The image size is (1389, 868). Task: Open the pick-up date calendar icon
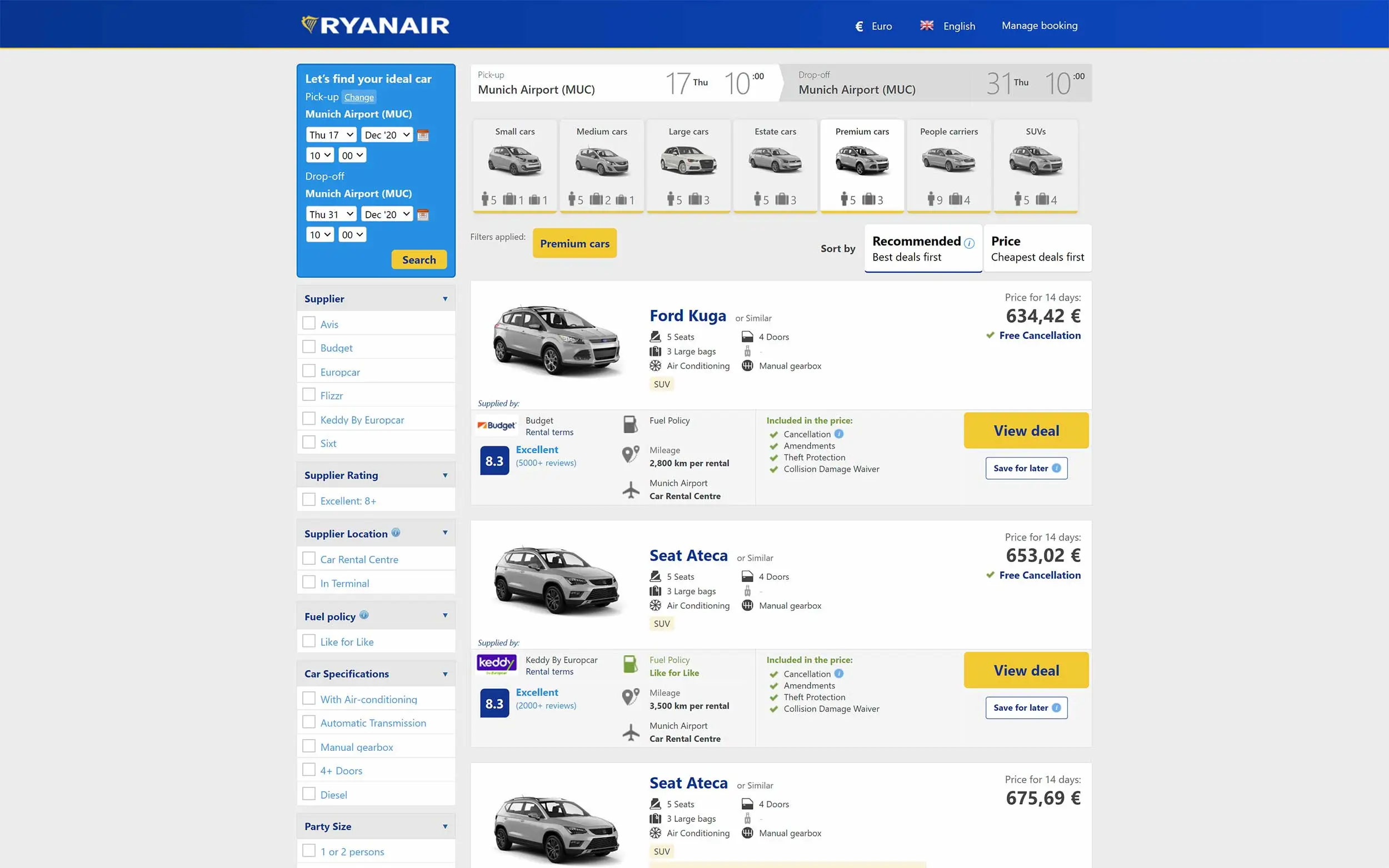[423, 135]
